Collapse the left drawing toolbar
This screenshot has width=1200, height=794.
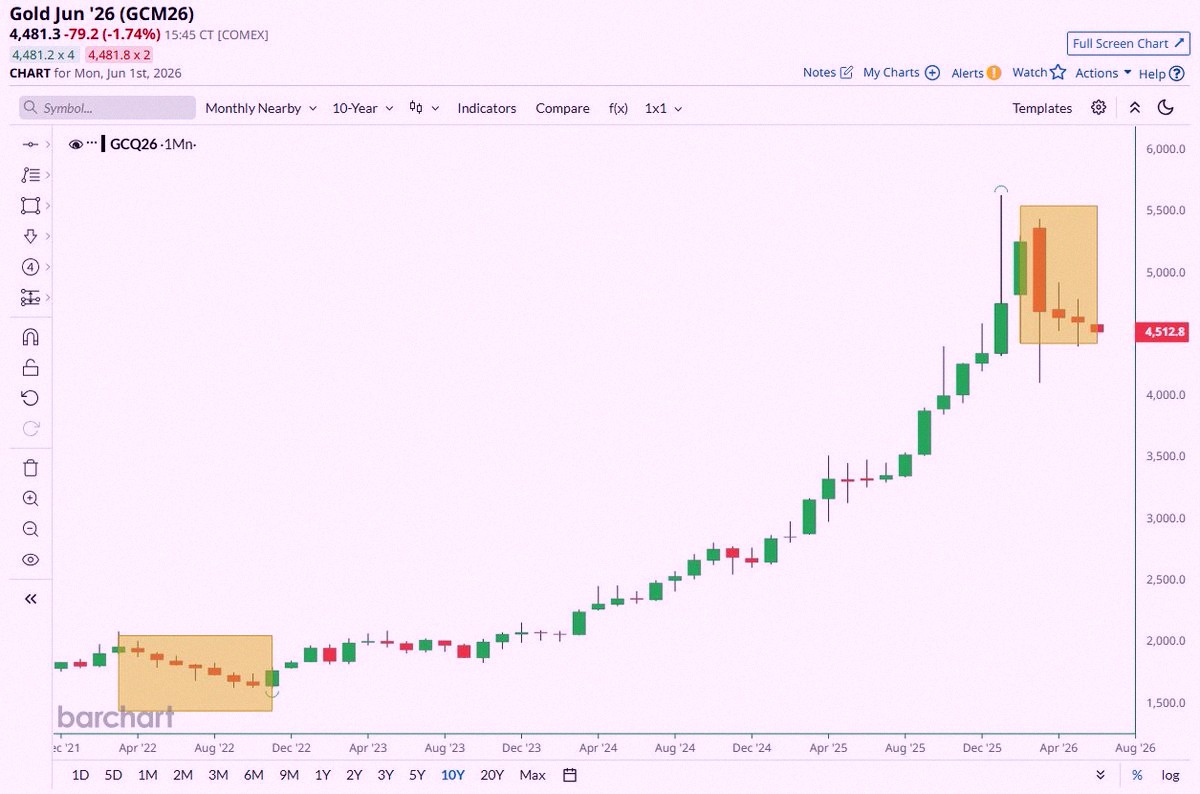click(x=30, y=598)
